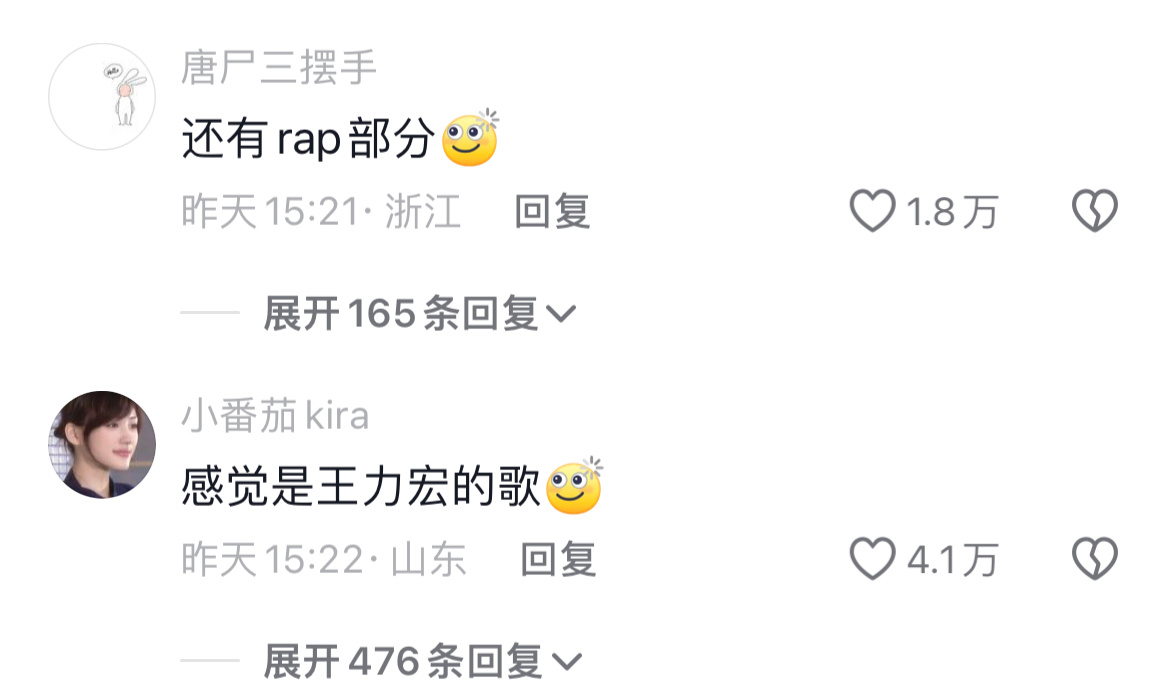Dislike the 感觉是王力宏的歌 comment broken heart
The width and height of the screenshot is (1170, 689).
coord(1095,558)
